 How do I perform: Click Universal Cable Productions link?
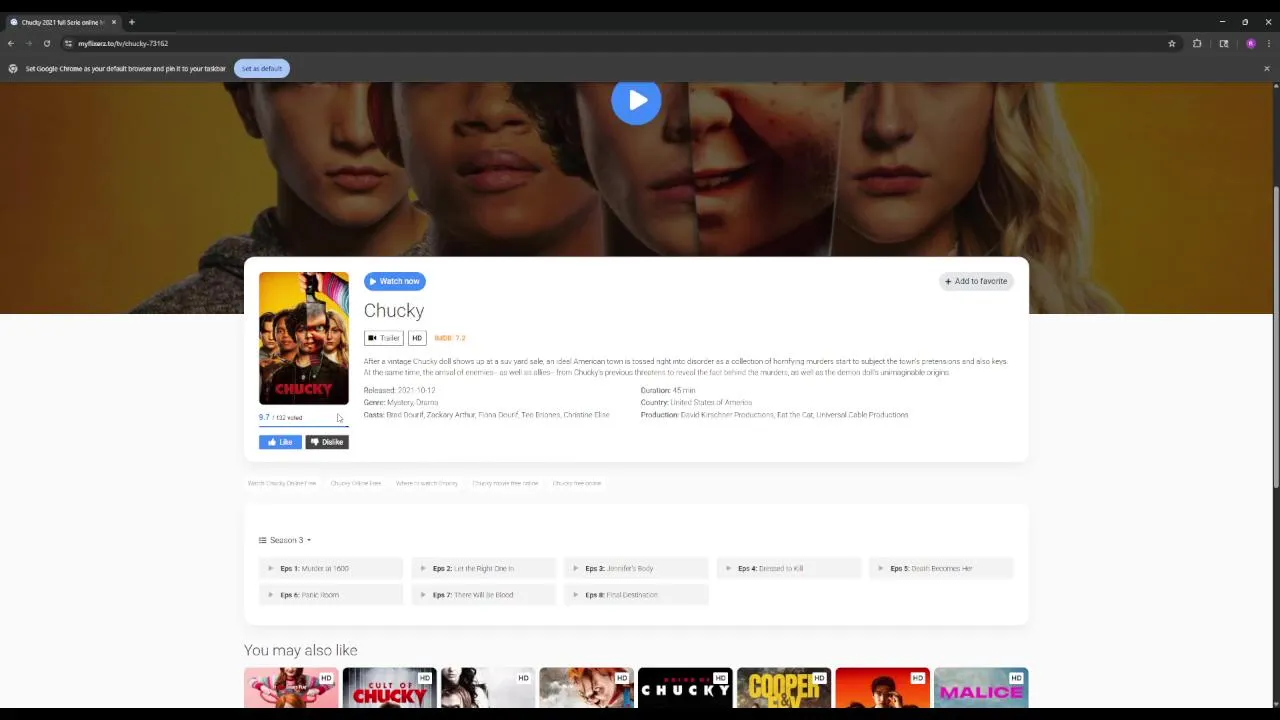[x=862, y=415]
